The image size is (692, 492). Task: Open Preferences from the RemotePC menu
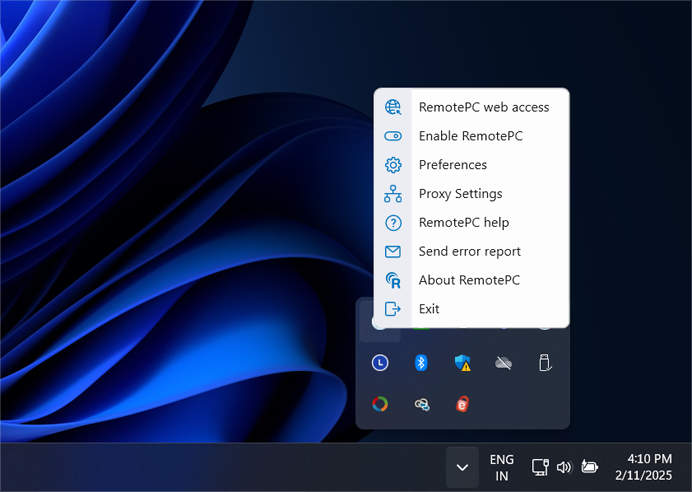pyautogui.click(x=452, y=165)
